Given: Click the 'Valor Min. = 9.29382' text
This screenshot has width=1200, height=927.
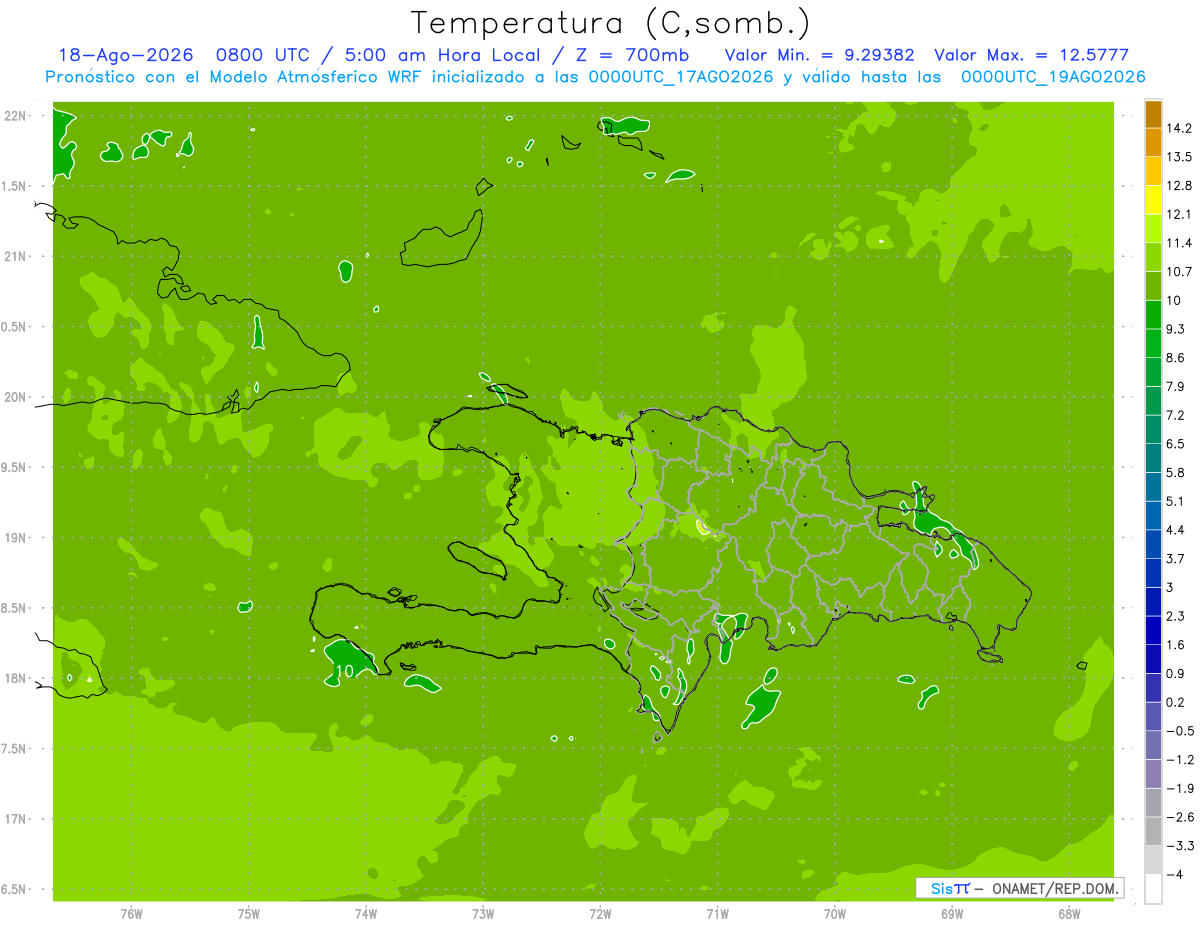Looking at the screenshot, I should (x=820, y=56).
